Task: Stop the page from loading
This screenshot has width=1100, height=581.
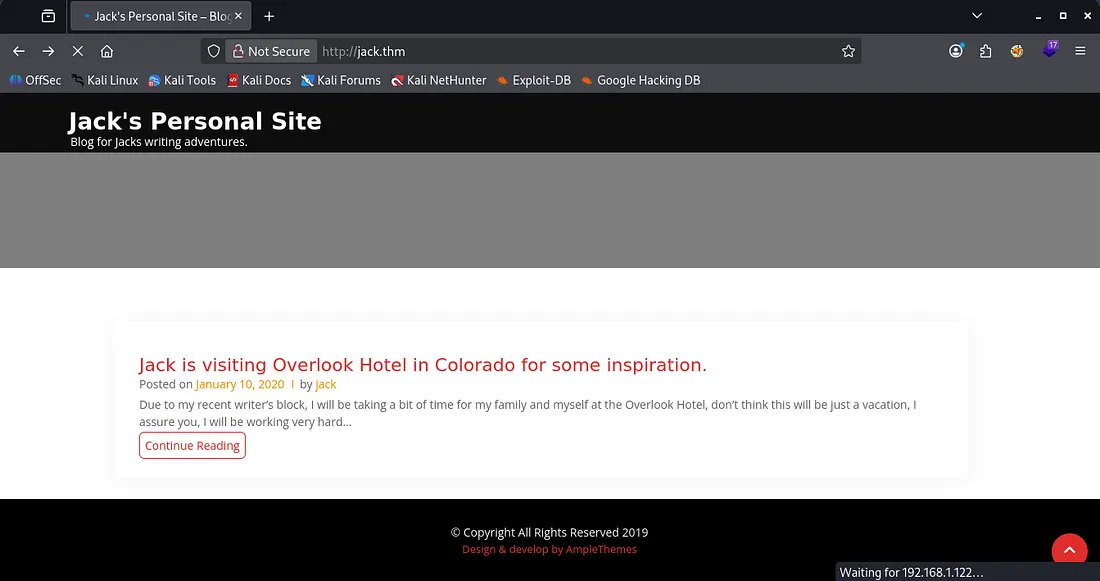Action: click(x=77, y=51)
